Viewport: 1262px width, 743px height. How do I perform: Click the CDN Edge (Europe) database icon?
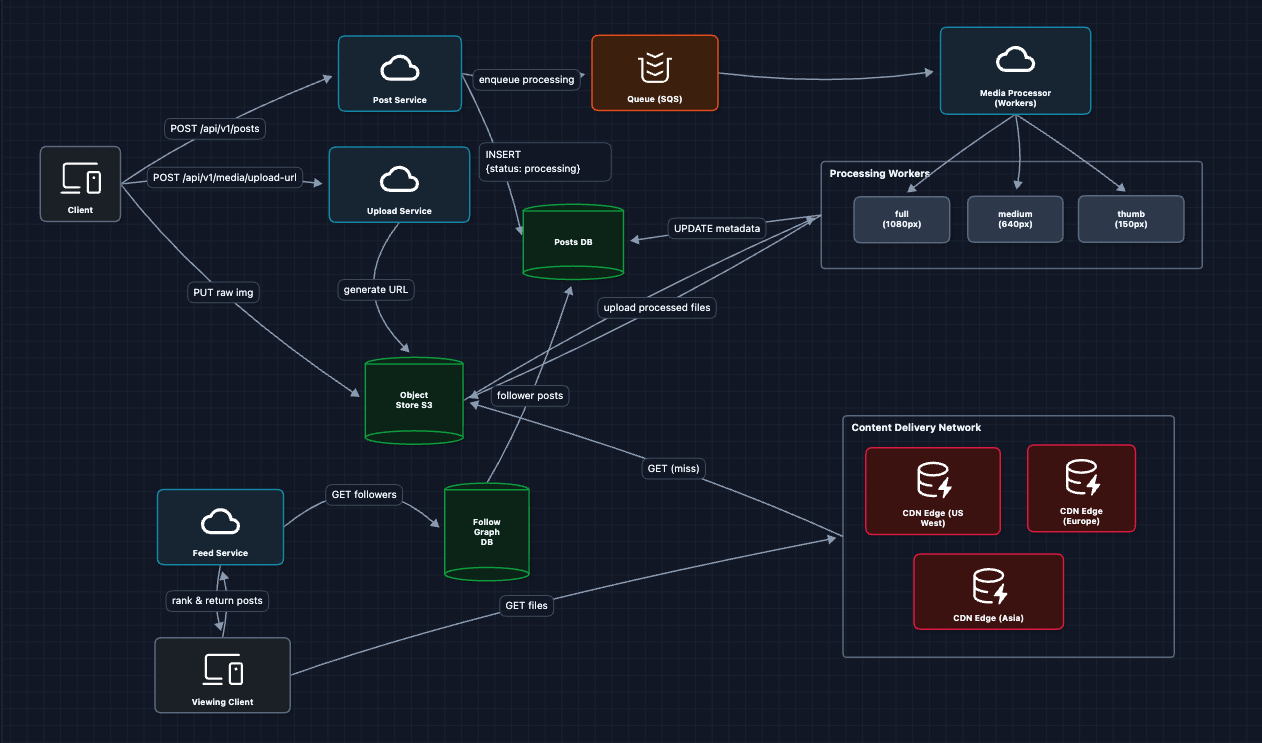tap(1081, 477)
